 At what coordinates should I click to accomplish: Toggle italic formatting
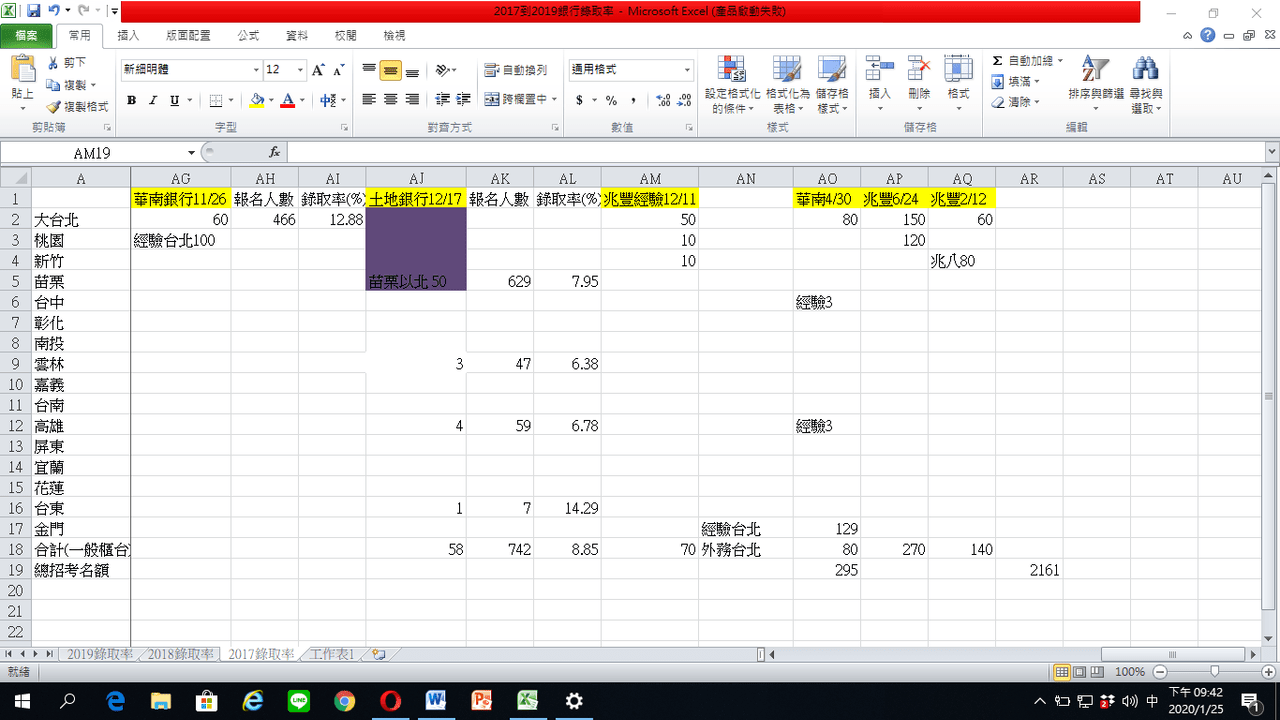click(153, 100)
